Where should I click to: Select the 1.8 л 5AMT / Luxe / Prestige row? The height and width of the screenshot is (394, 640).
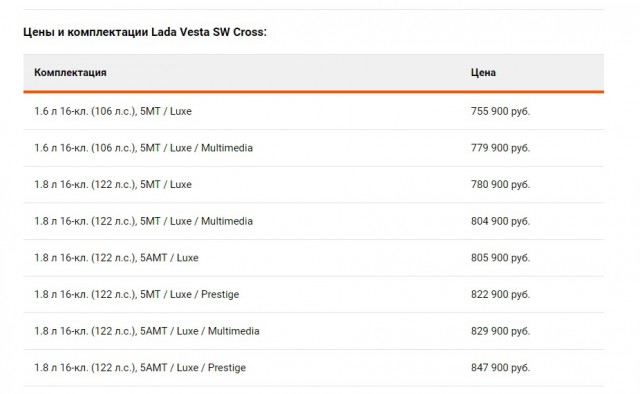pyautogui.click(x=313, y=368)
